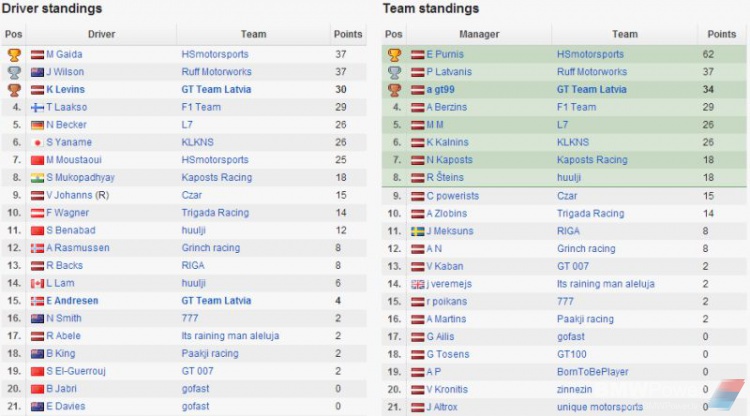Open the Its raining man aleluja team of j veremejs
750x416 pixels.
(x=606, y=284)
